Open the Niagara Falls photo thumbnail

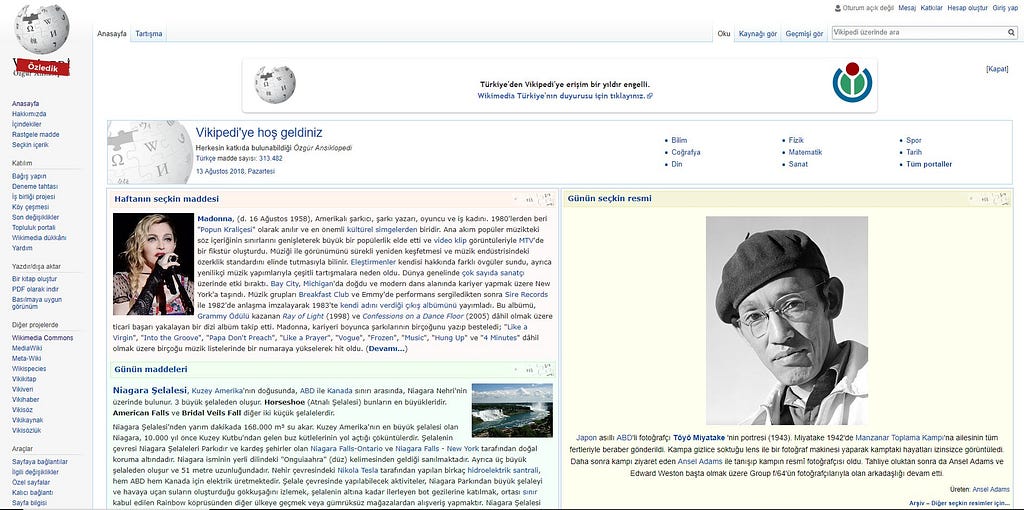(512, 410)
